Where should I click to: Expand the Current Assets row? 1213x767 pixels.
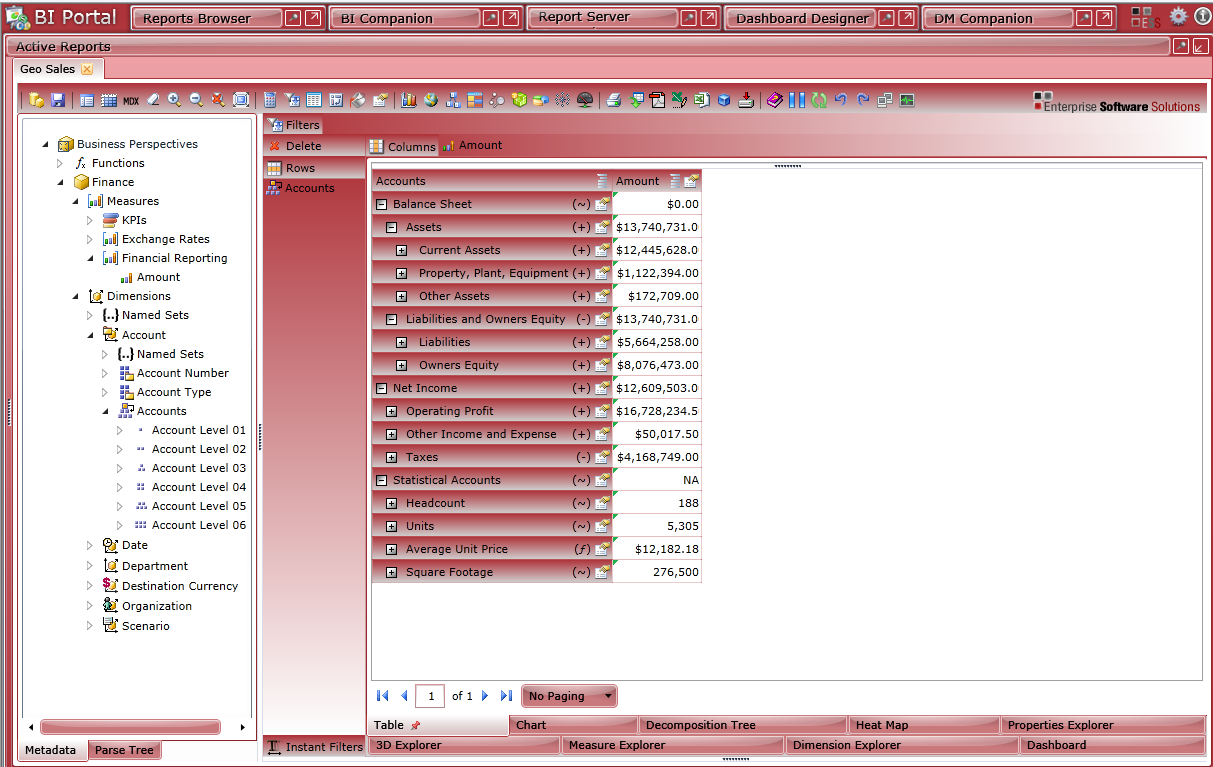coord(401,250)
